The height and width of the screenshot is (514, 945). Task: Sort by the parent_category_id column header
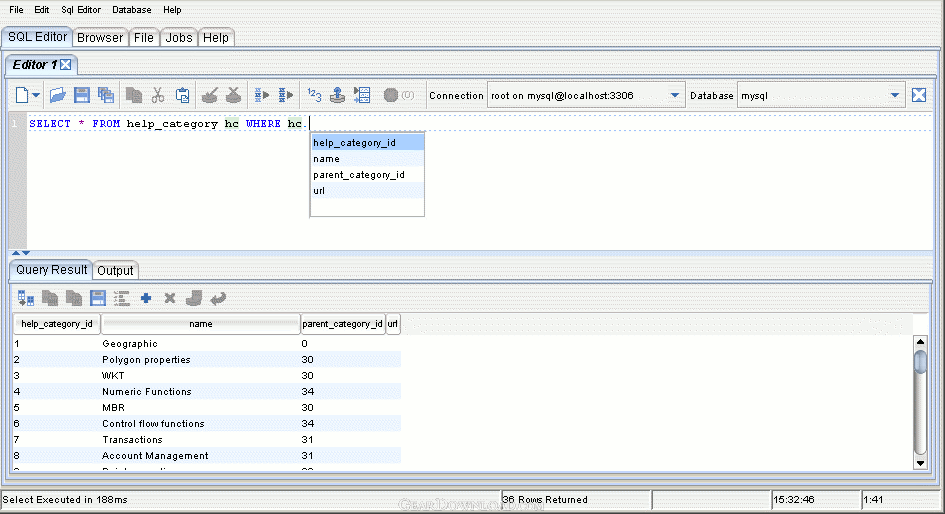click(x=342, y=324)
